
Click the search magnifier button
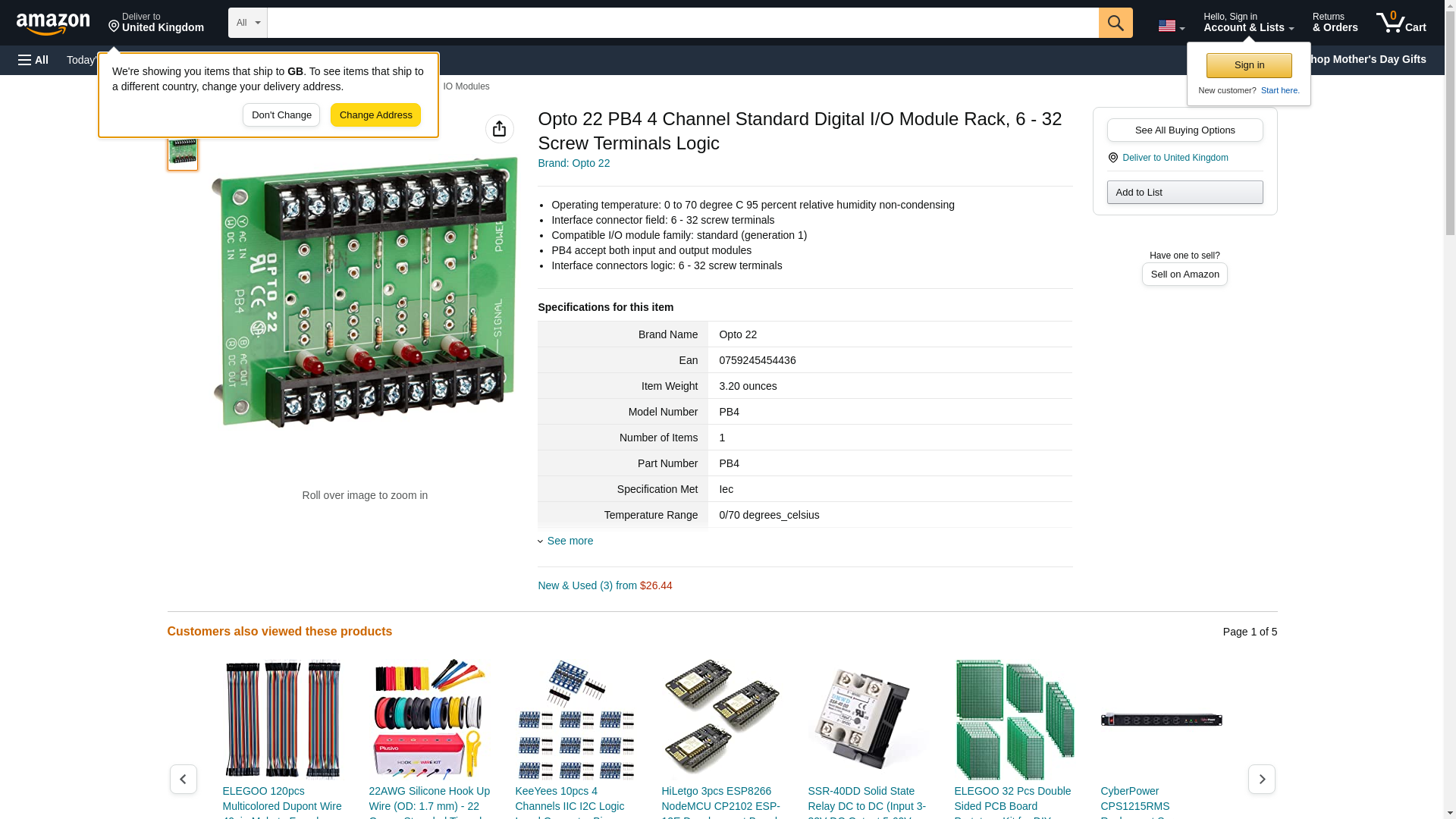point(1115,23)
